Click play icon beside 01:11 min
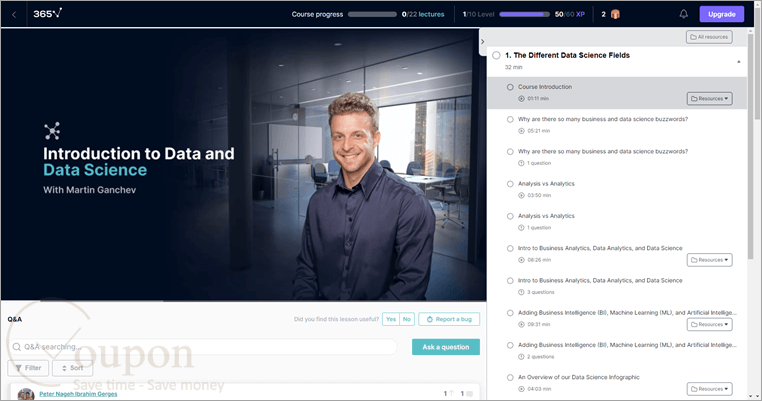762x401 pixels. pyautogui.click(x=521, y=99)
